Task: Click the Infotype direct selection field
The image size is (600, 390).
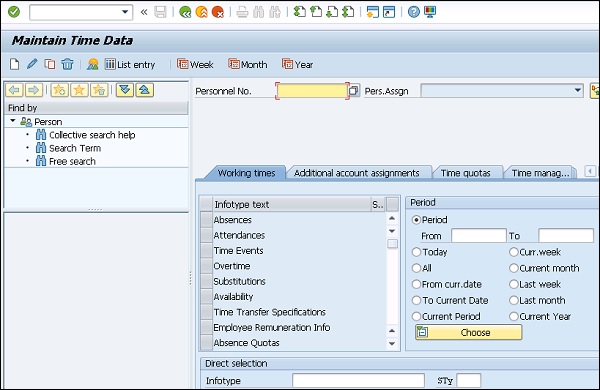Action: (x=358, y=381)
